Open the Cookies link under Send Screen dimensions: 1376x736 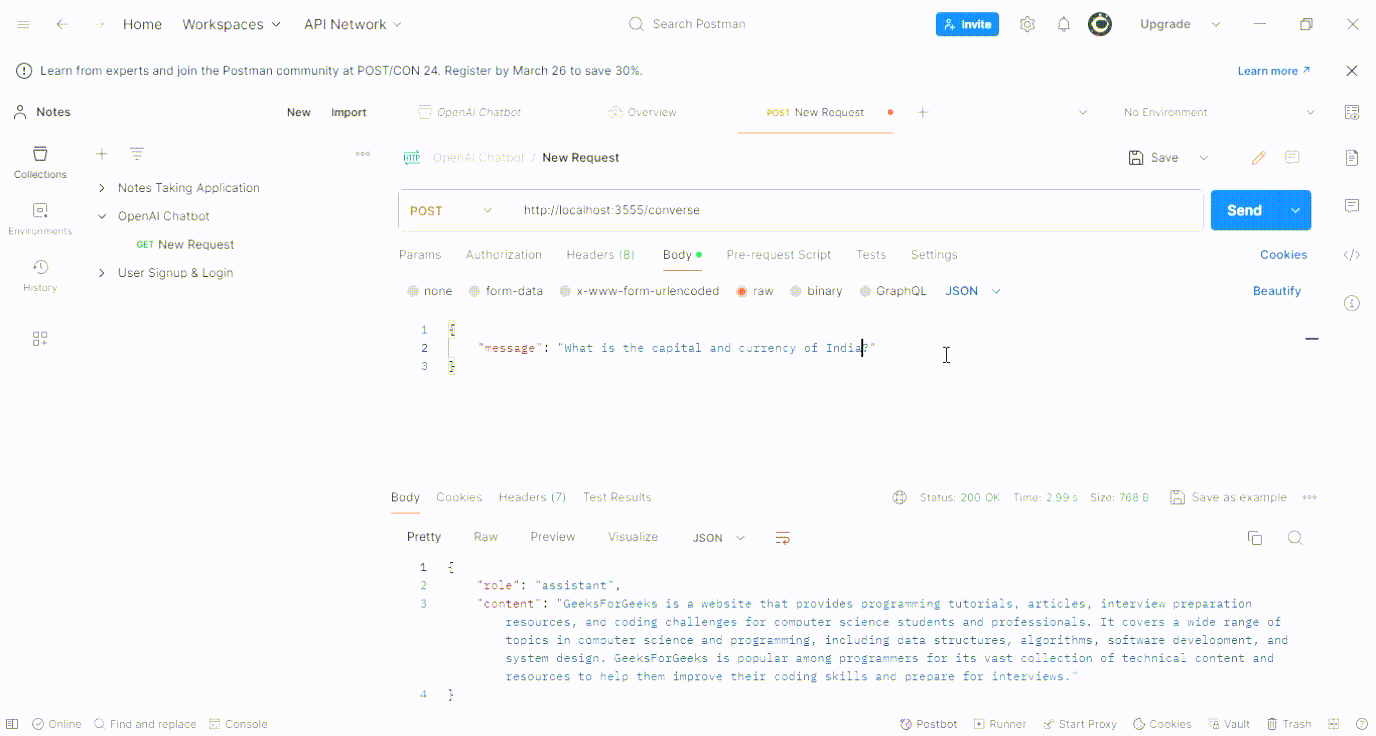[1283, 255]
